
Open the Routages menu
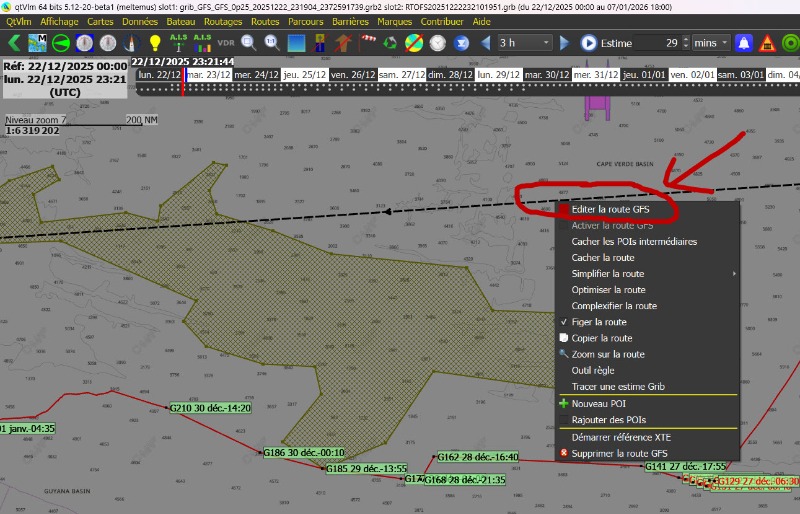coord(222,21)
